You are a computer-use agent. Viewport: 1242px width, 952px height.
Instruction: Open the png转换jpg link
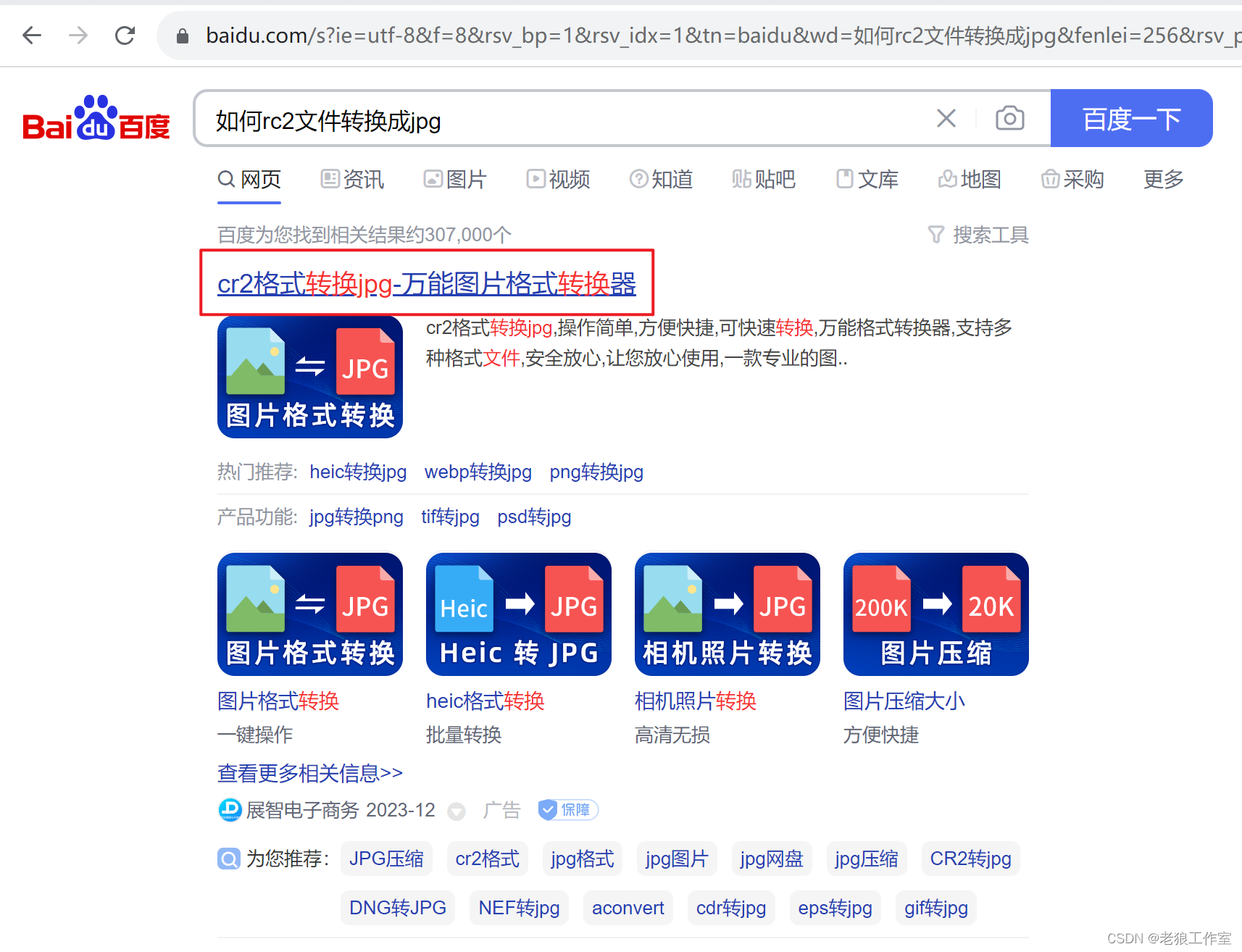pyautogui.click(x=596, y=472)
